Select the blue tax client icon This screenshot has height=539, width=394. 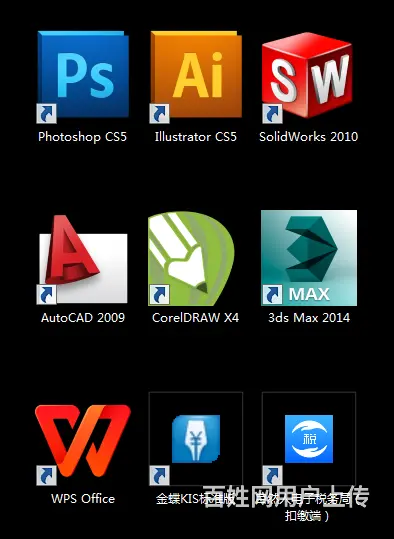[309, 439]
